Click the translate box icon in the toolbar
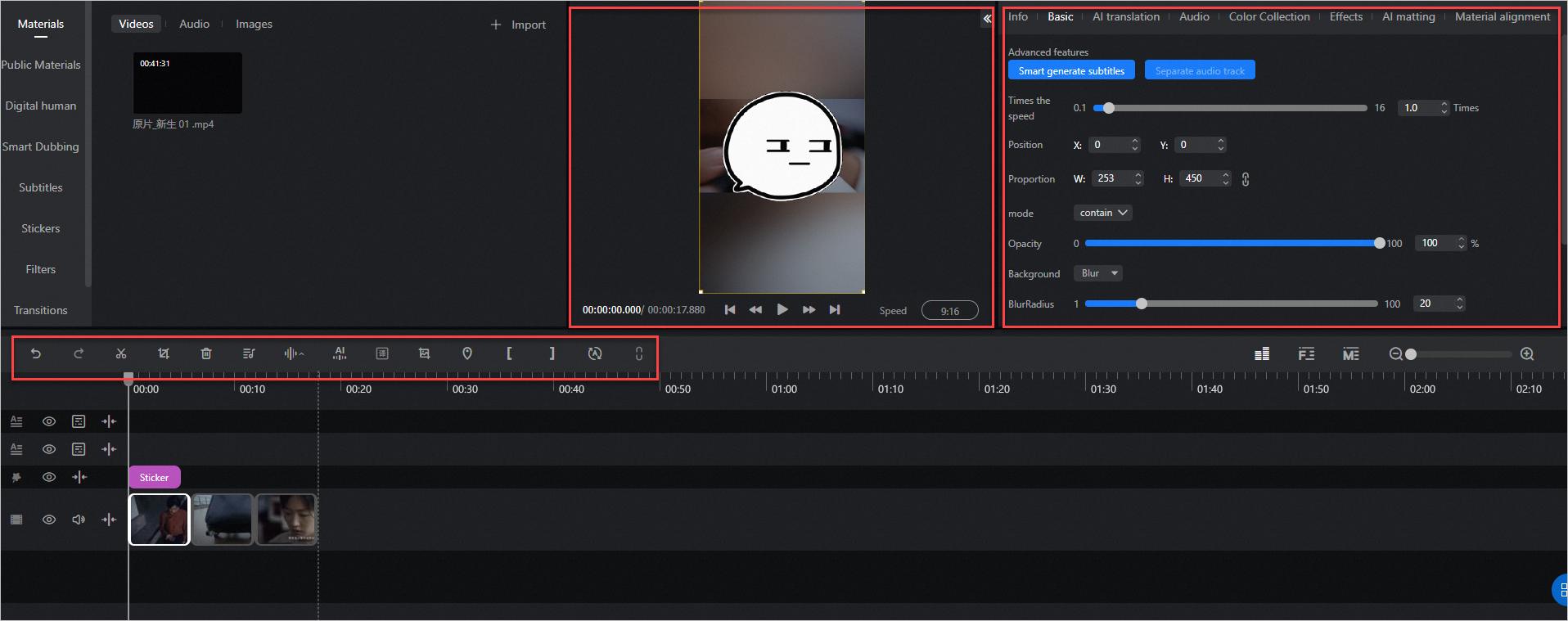Image resolution: width=1568 pixels, height=621 pixels. 382,353
